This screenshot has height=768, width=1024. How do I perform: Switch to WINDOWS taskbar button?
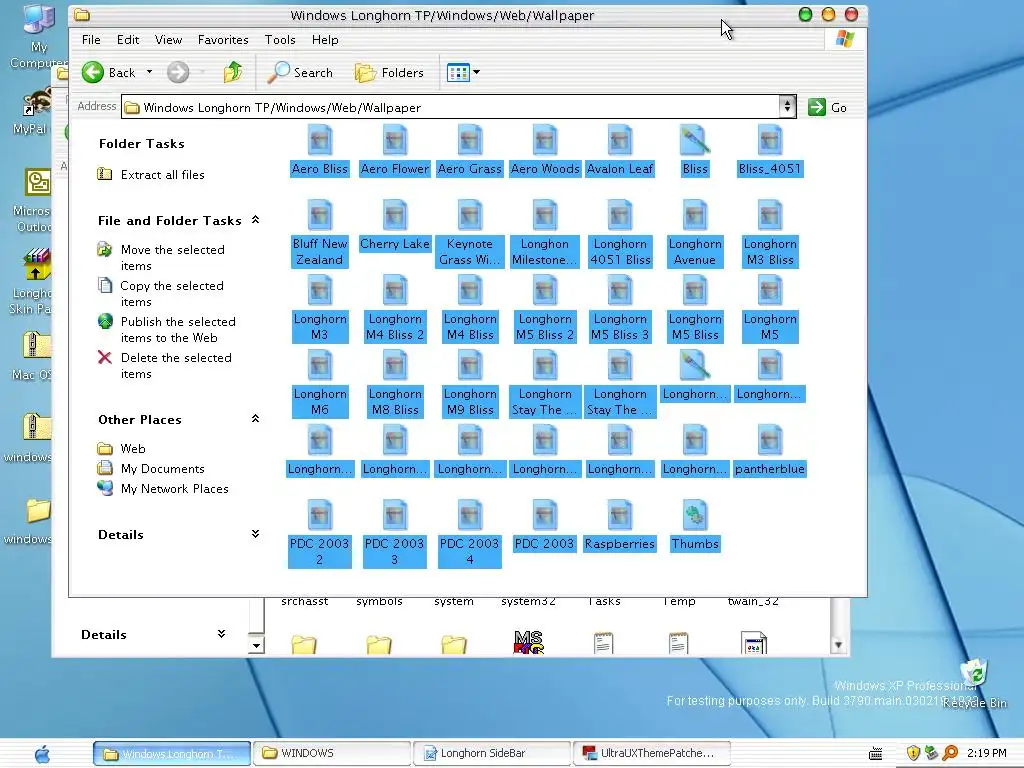[332, 753]
